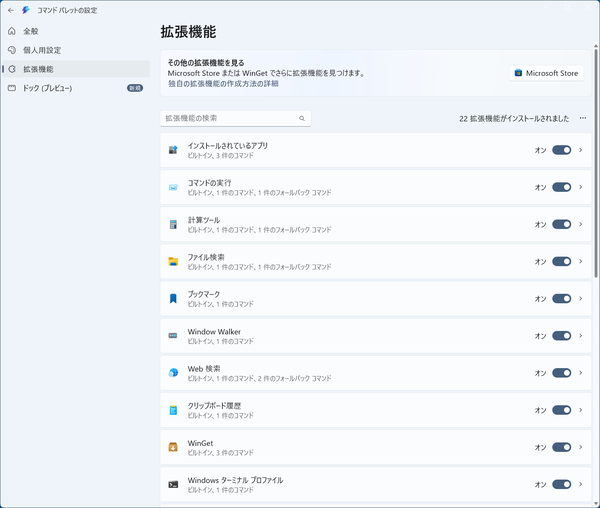Expand the Window Walker chevron
The image size is (600, 508).
tap(581, 335)
